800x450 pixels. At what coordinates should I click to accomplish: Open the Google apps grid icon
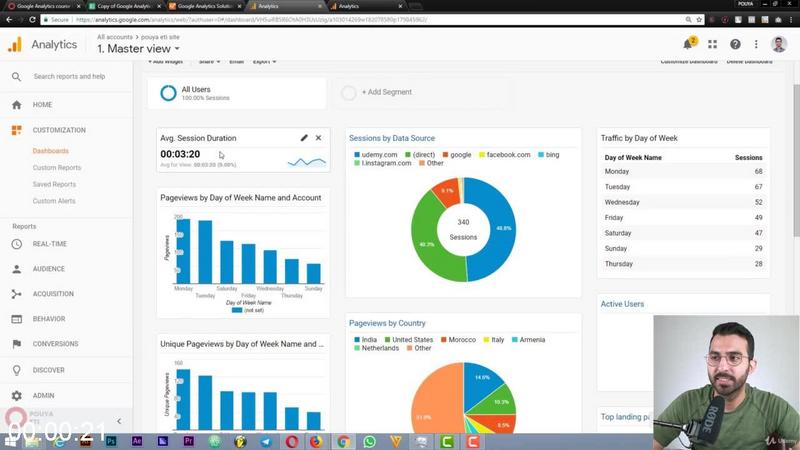click(x=712, y=44)
